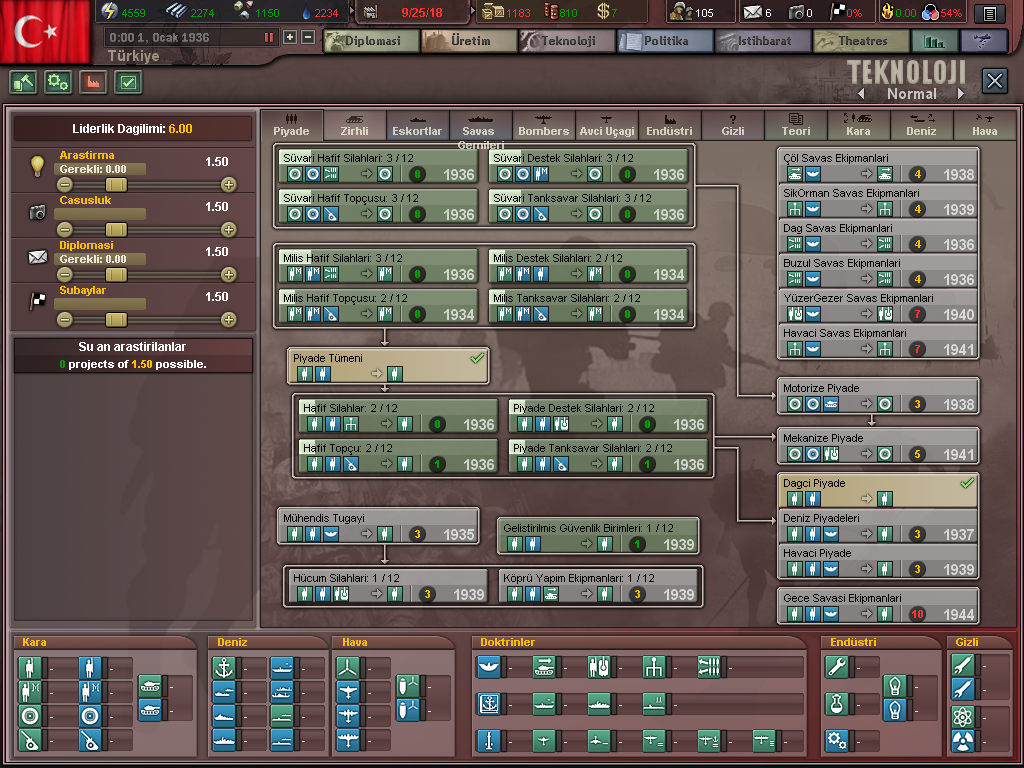The width and height of the screenshot is (1024, 768).
Task: Switch to the Zirhli technology tab
Action: pos(354,125)
